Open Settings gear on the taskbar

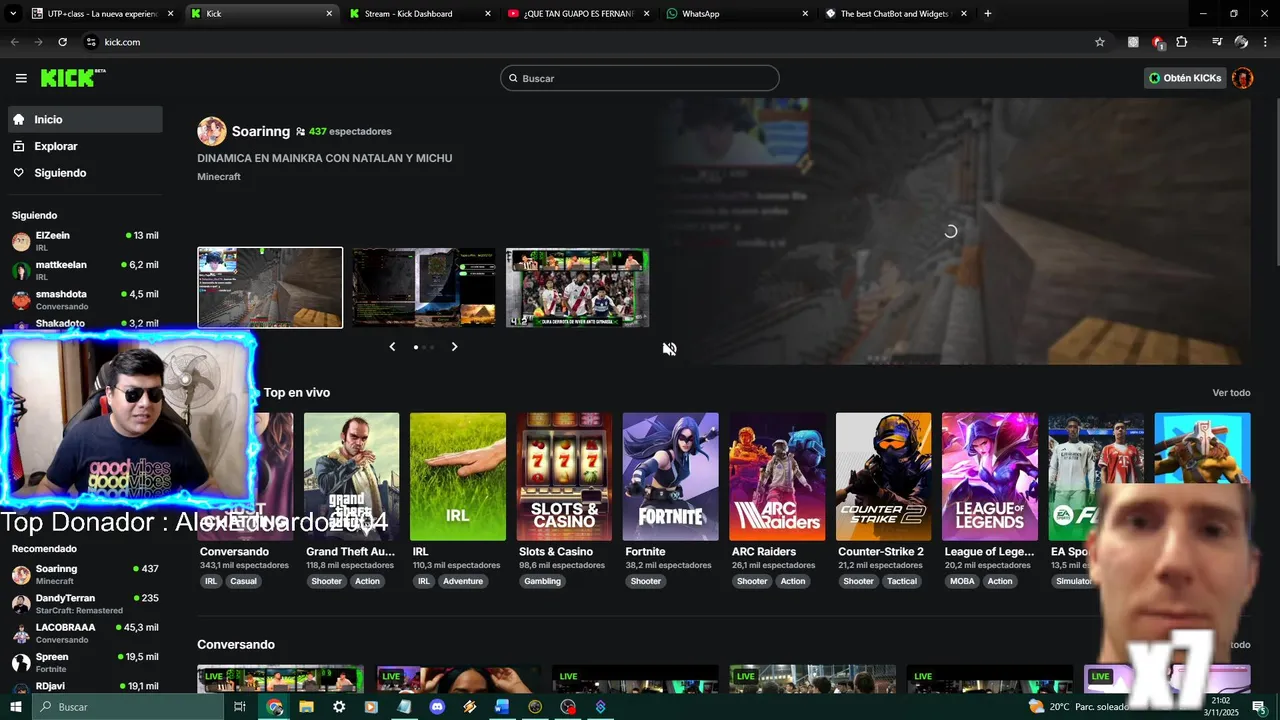pos(339,707)
